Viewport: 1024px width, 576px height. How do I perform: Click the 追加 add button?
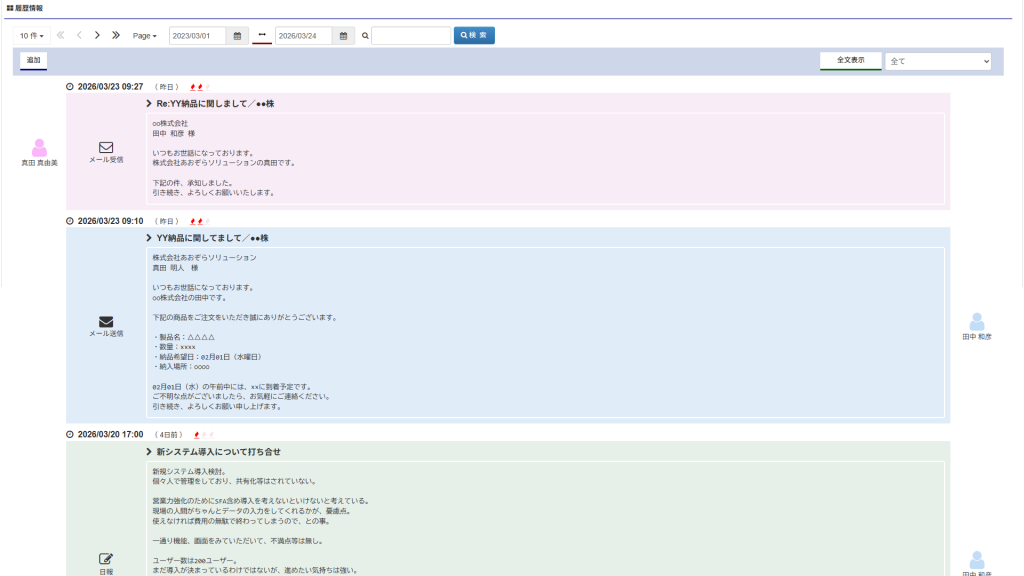click(33, 61)
